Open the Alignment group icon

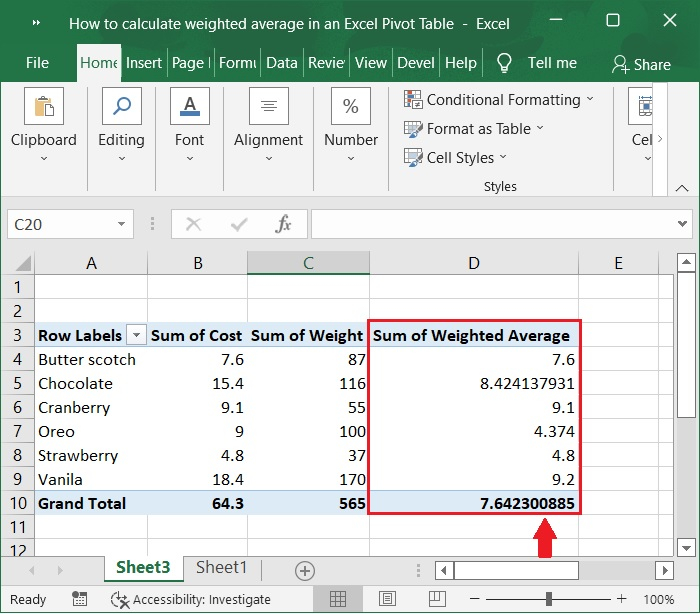(x=268, y=108)
